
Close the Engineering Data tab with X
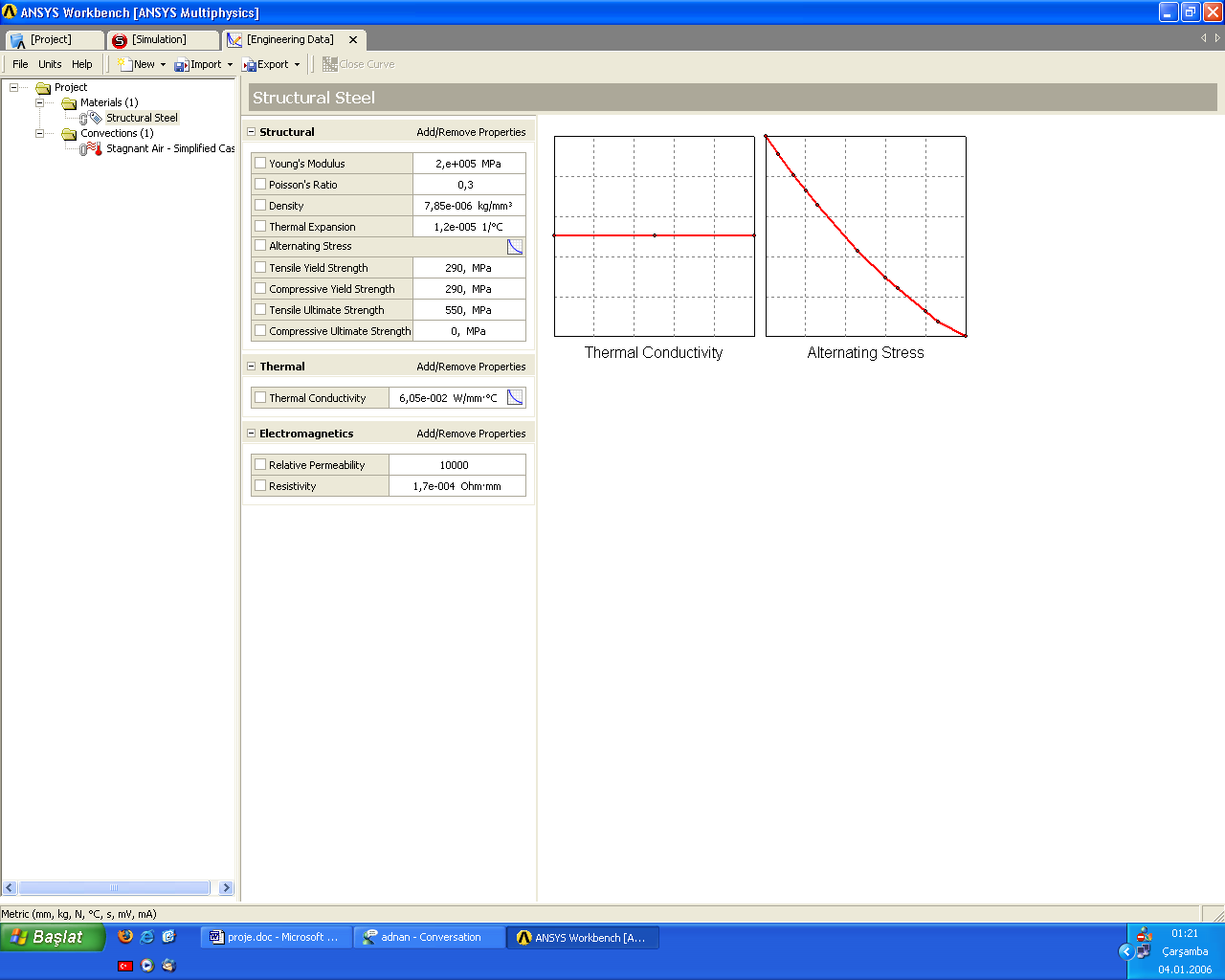[353, 39]
